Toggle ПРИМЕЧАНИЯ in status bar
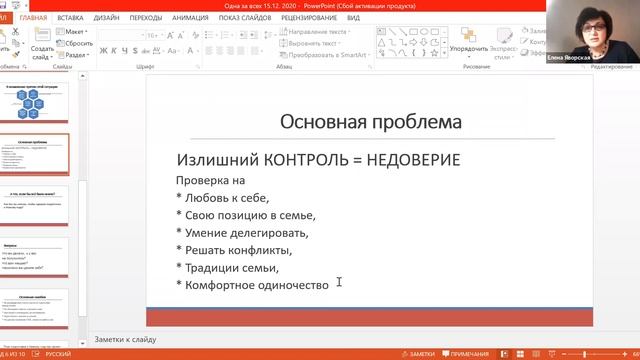This screenshot has width=640, height=360. pos(466,354)
